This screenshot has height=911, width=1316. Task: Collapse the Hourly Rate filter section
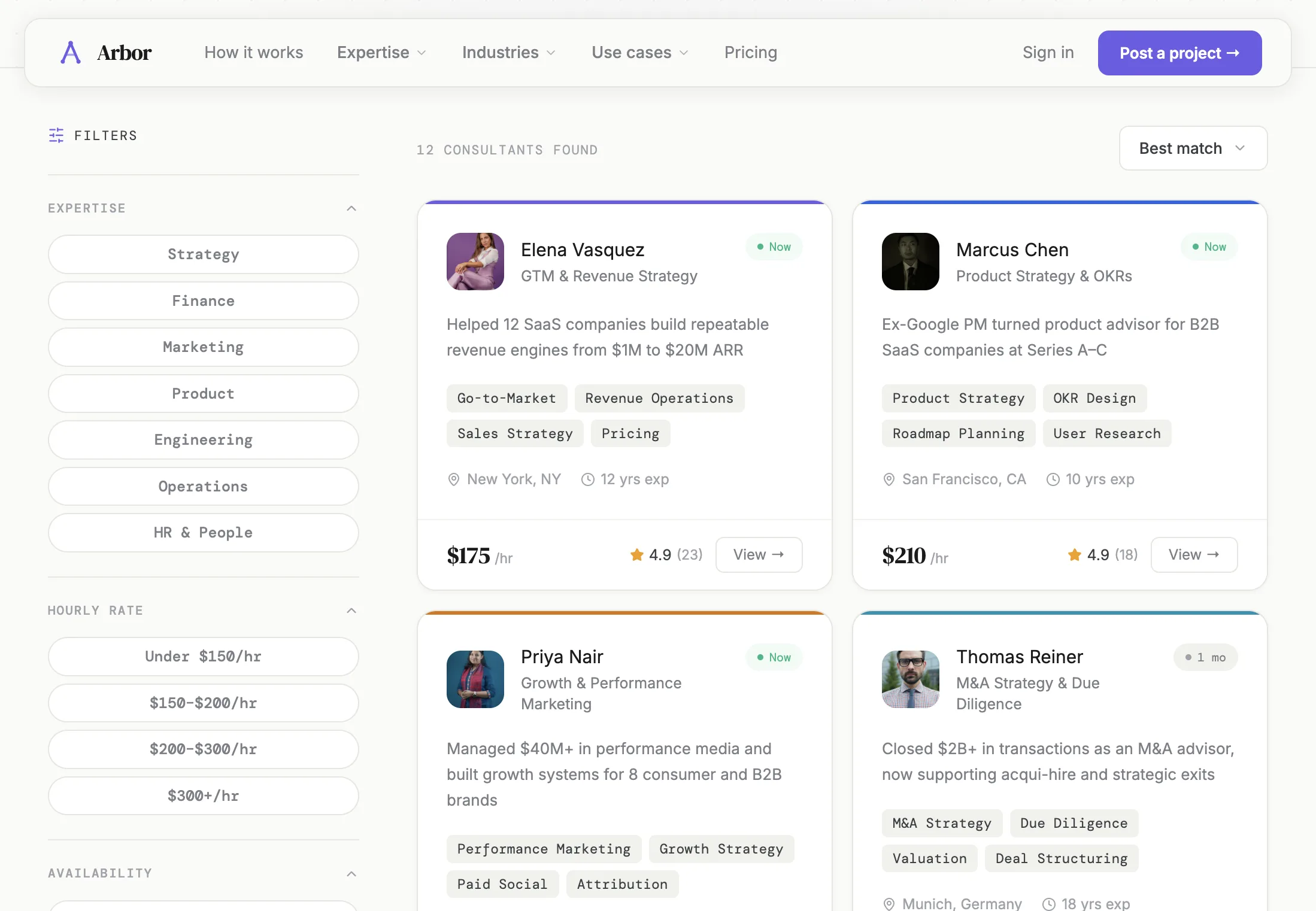coord(351,611)
